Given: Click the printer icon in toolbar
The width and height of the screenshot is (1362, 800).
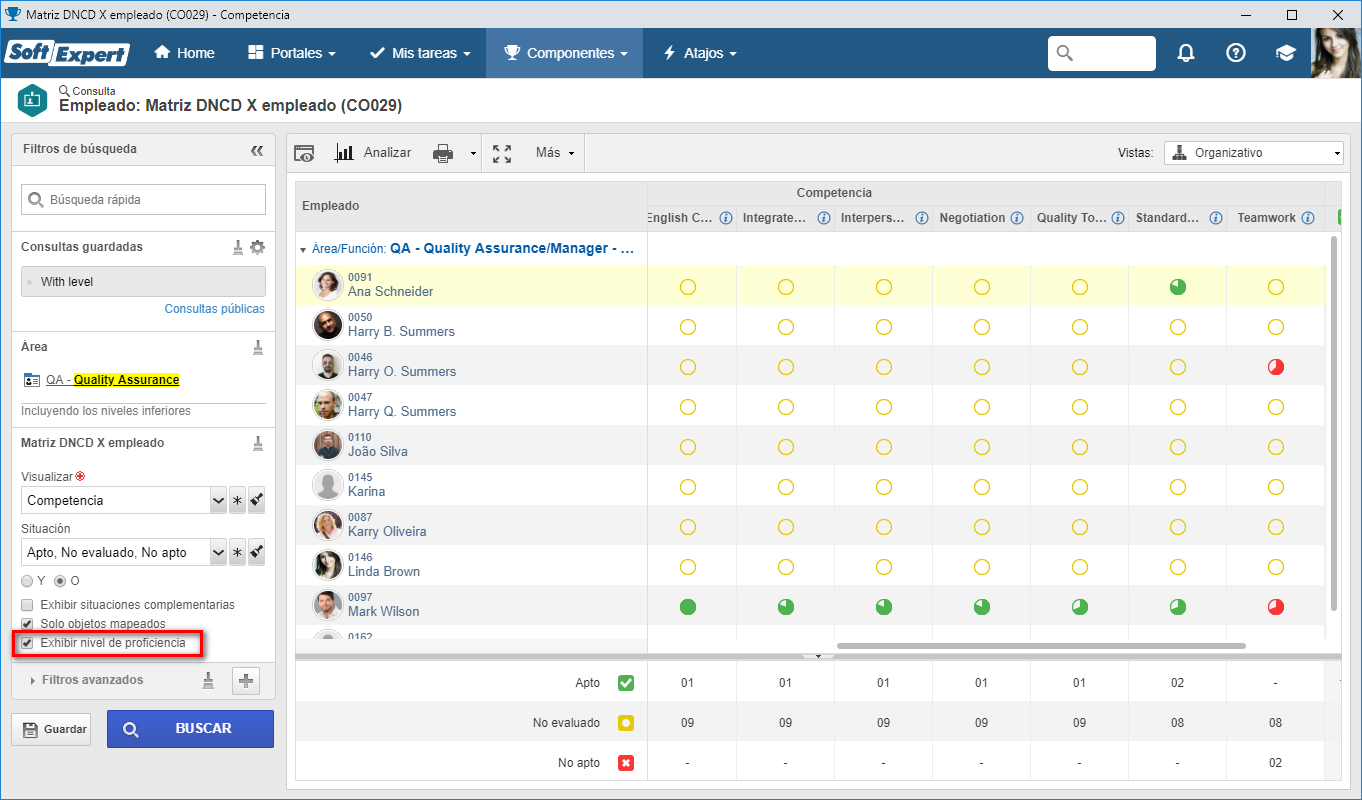Looking at the screenshot, I should pos(443,153).
